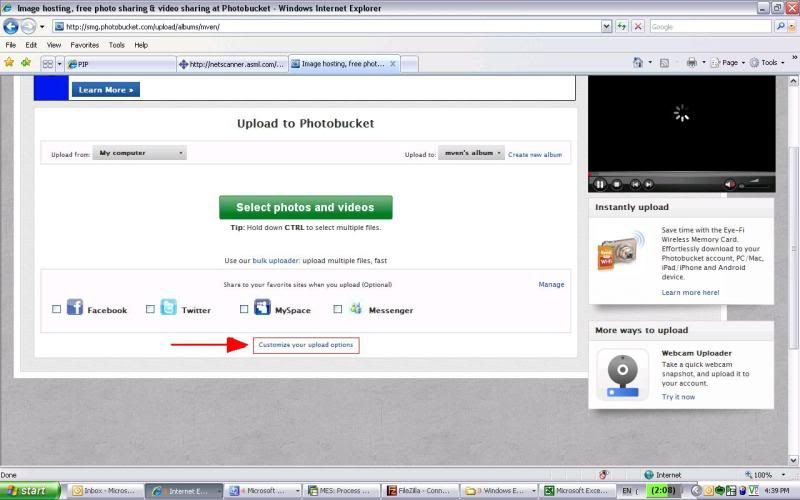
Task: Click the next track video button
Action: (x=648, y=184)
